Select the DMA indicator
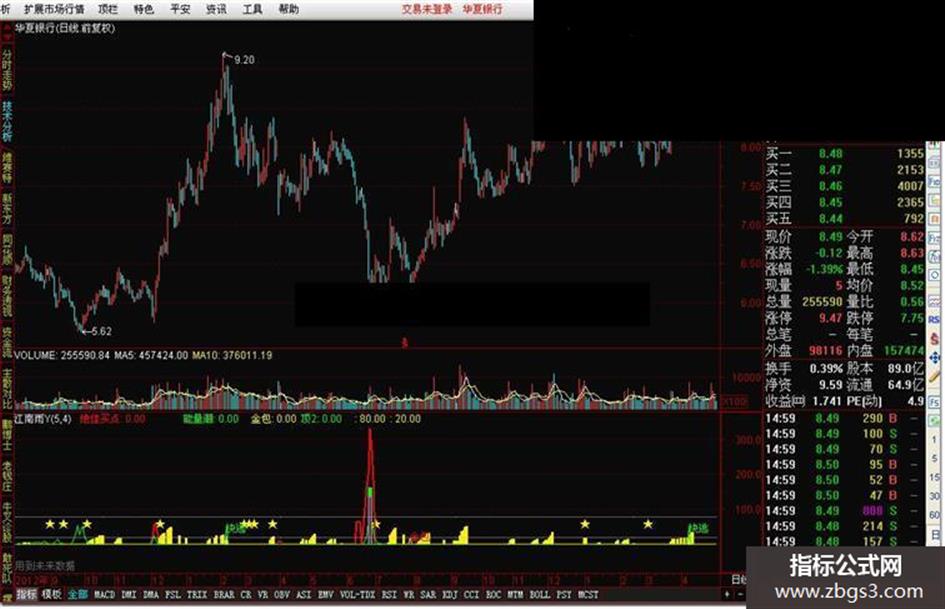The height and width of the screenshot is (609, 945). tap(151, 595)
